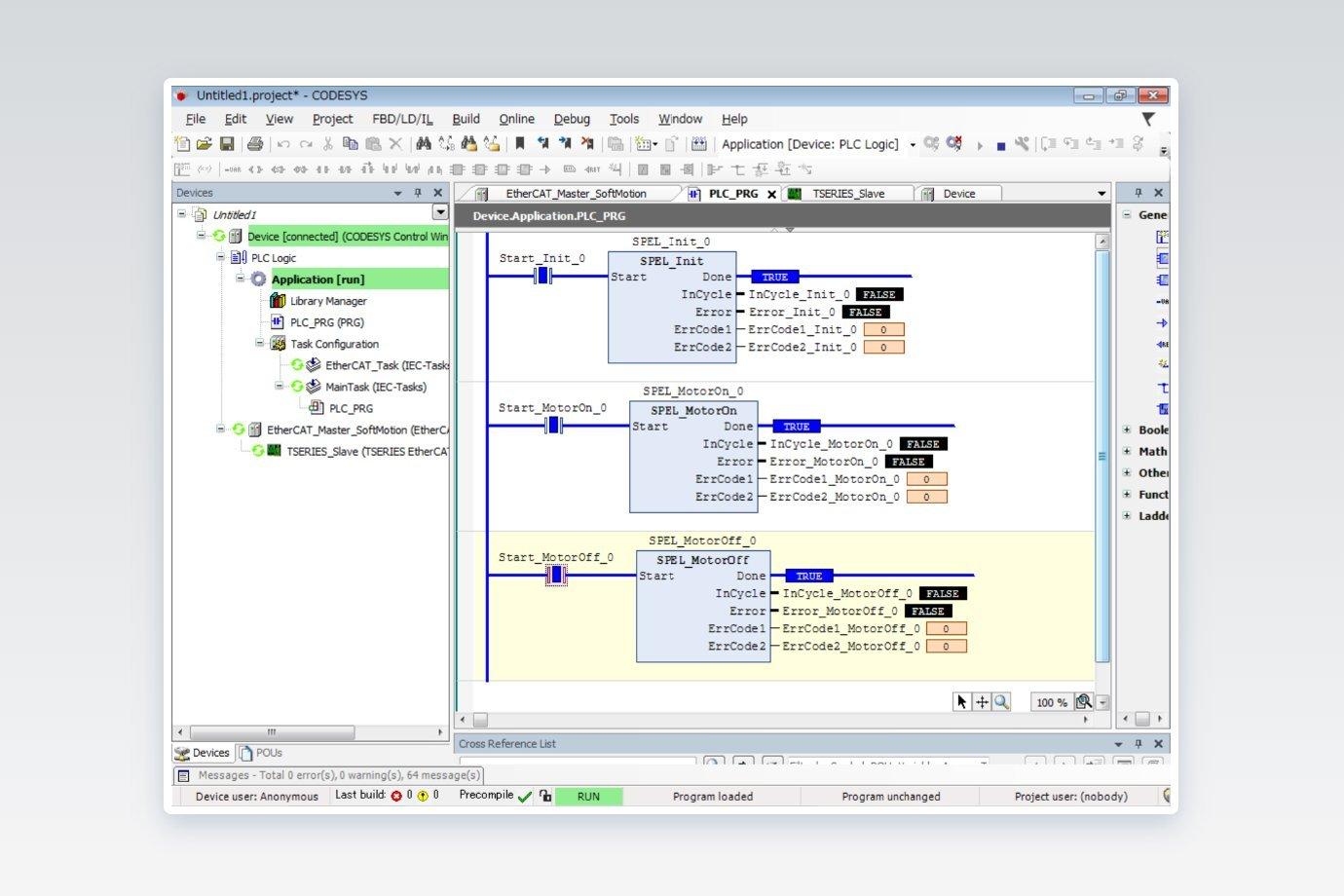Screen dimensions: 1344x896
Task: Collapse the PLC Logic tree node
Action: pos(221,257)
